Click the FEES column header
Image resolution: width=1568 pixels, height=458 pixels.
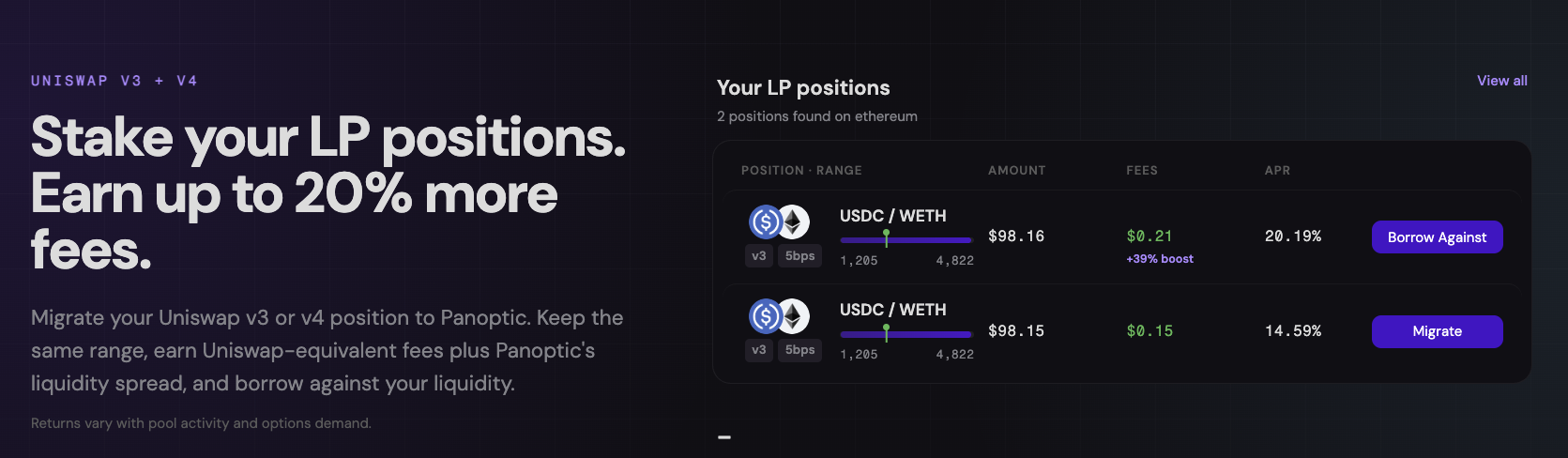point(1142,171)
